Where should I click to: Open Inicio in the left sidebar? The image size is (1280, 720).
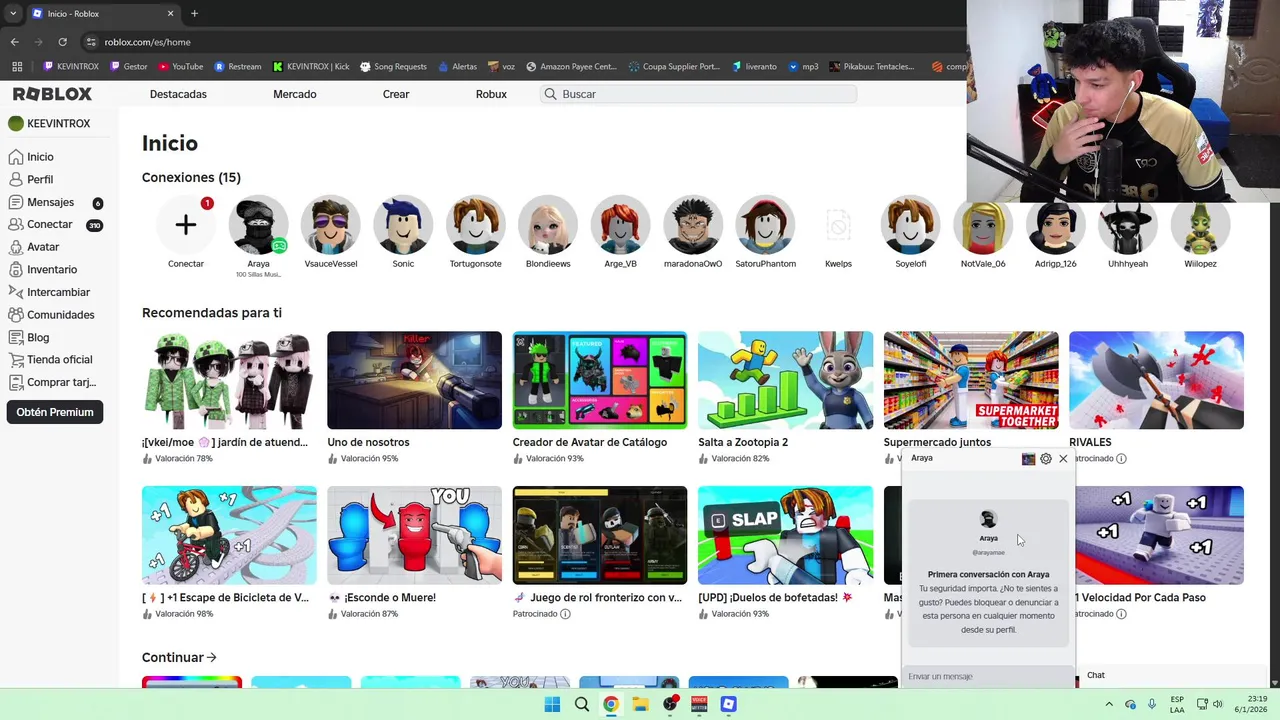pos(31,157)
